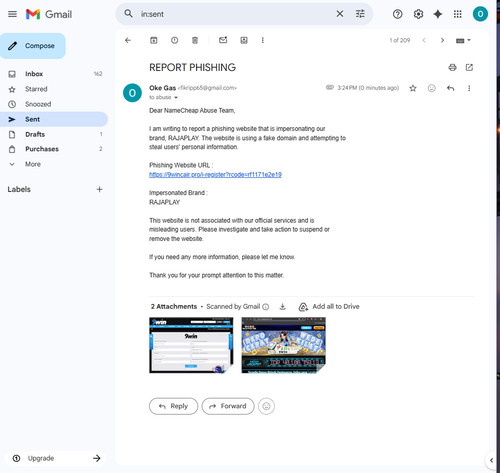Screen dimensions: 500x473
Task: Open the message More options menu
Action: [469, 88]
